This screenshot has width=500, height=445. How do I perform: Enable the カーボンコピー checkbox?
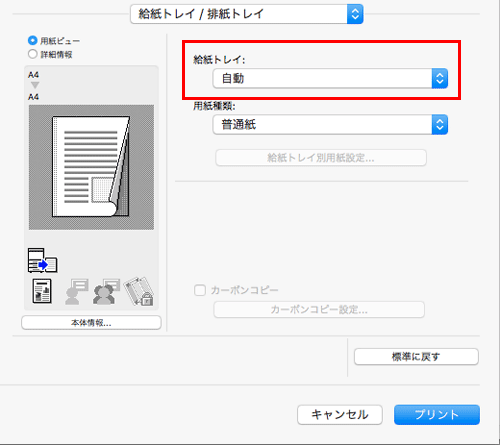coord(200,290)
